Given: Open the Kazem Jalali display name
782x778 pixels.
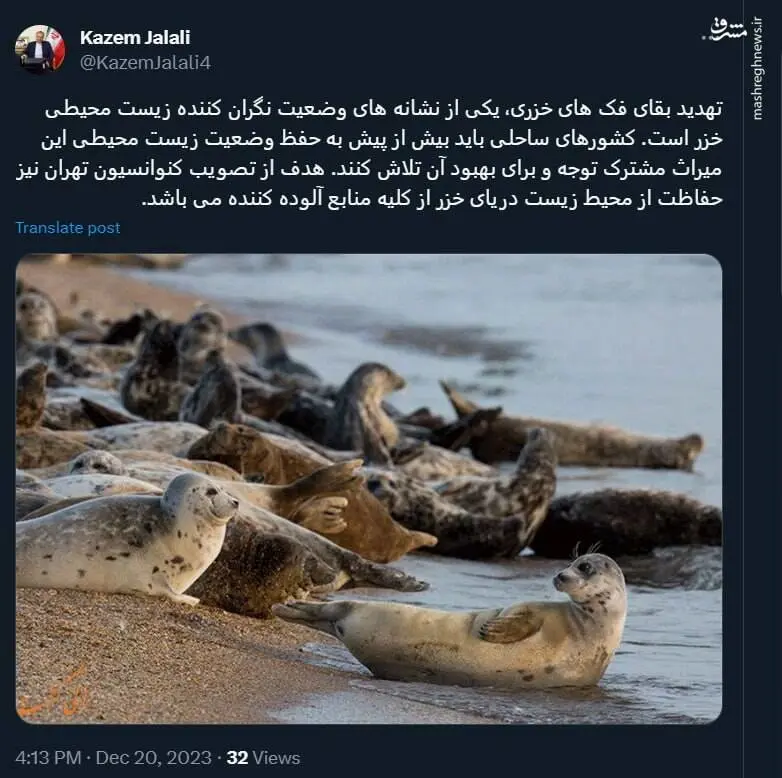Looking at the screenshot, I should coord(135,37).
